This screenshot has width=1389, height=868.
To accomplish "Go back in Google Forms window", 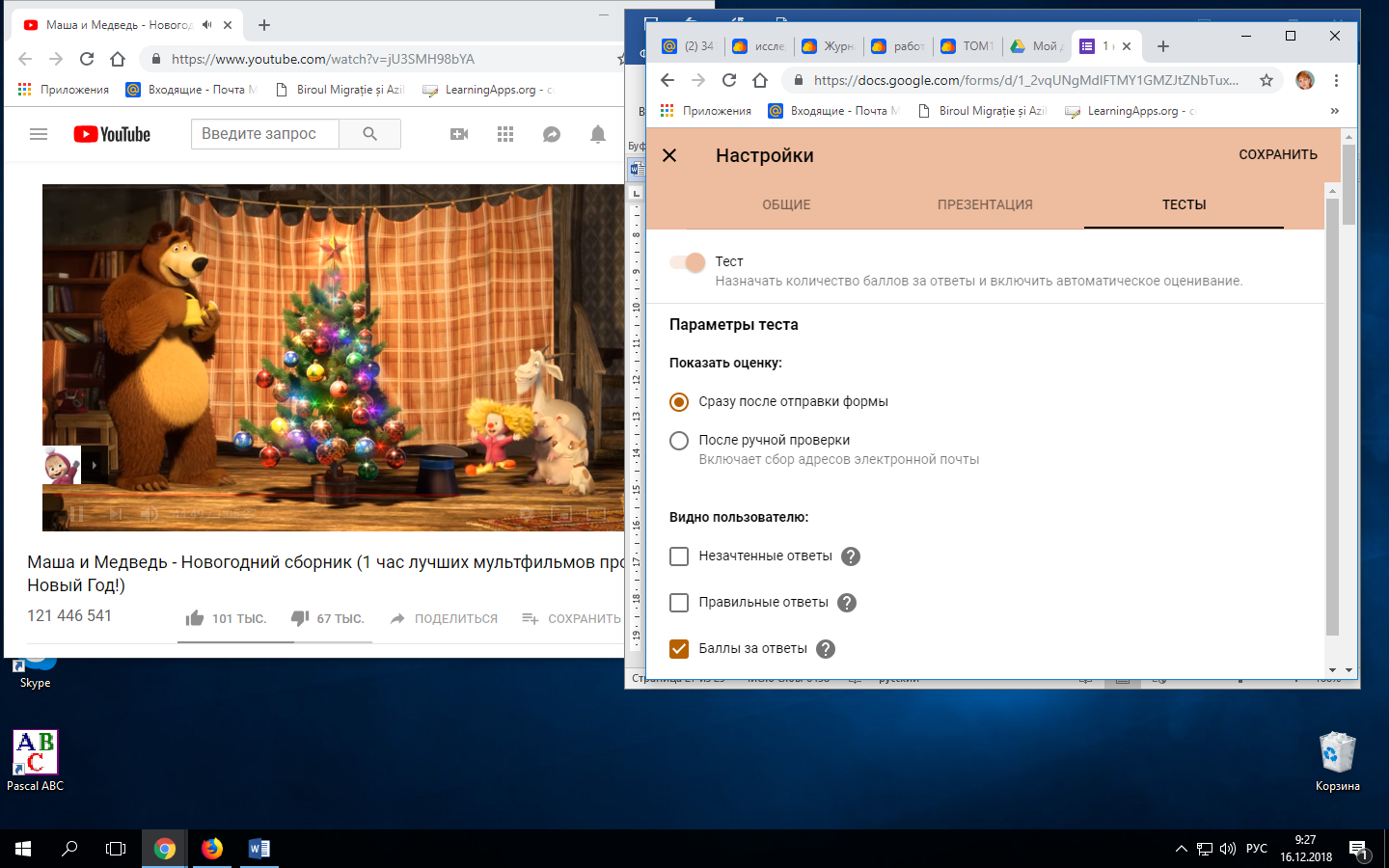I will tap(667, 80).
